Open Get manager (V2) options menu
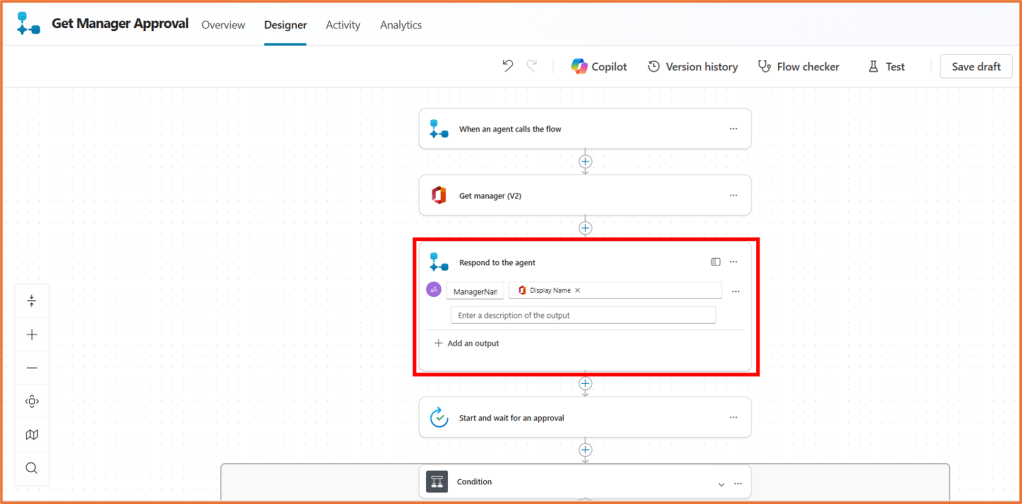Viewport: 1022px width, 504px height. pos(733,195)
